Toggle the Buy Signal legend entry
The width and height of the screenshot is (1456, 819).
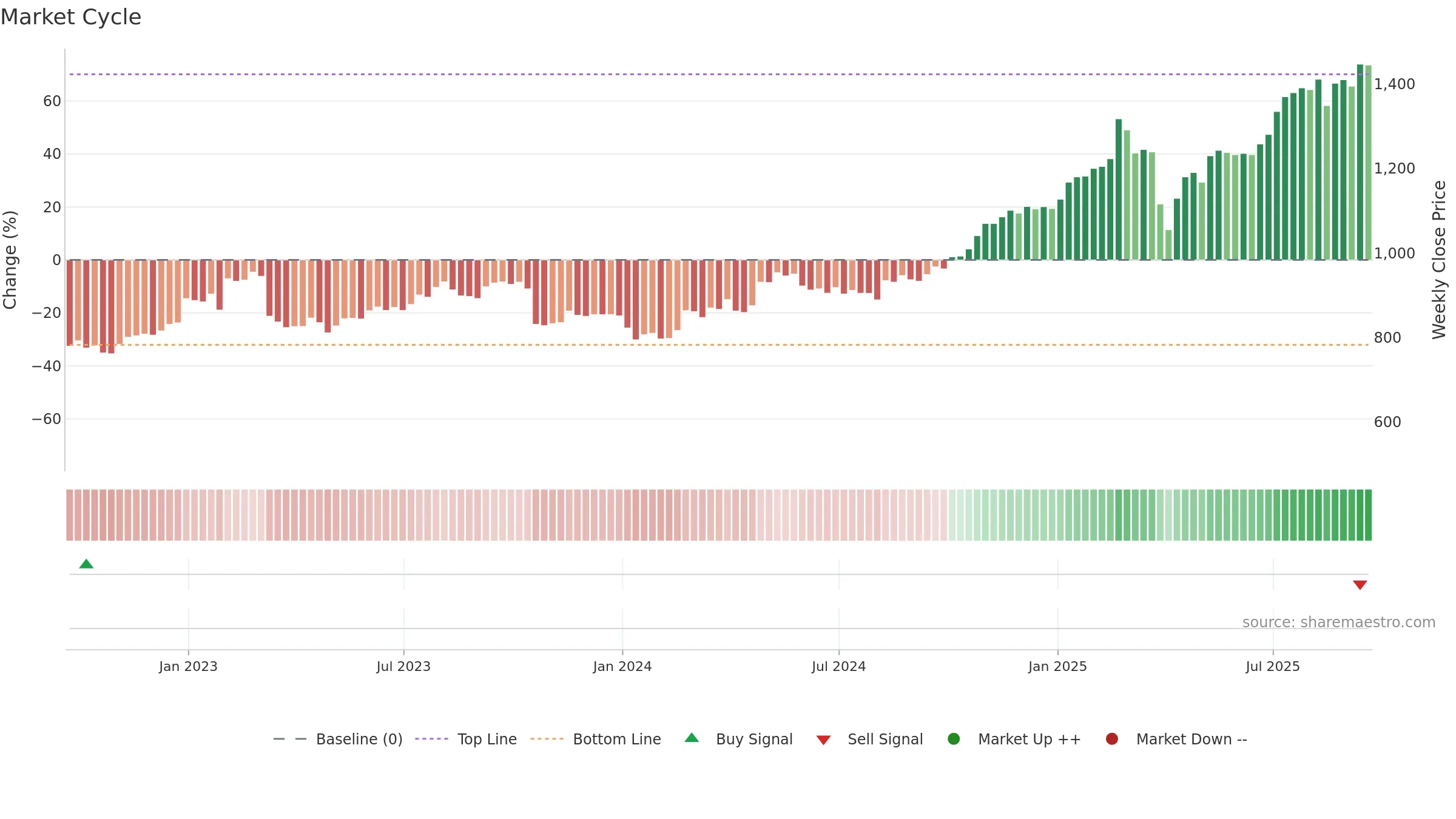[x=738, y=739]
